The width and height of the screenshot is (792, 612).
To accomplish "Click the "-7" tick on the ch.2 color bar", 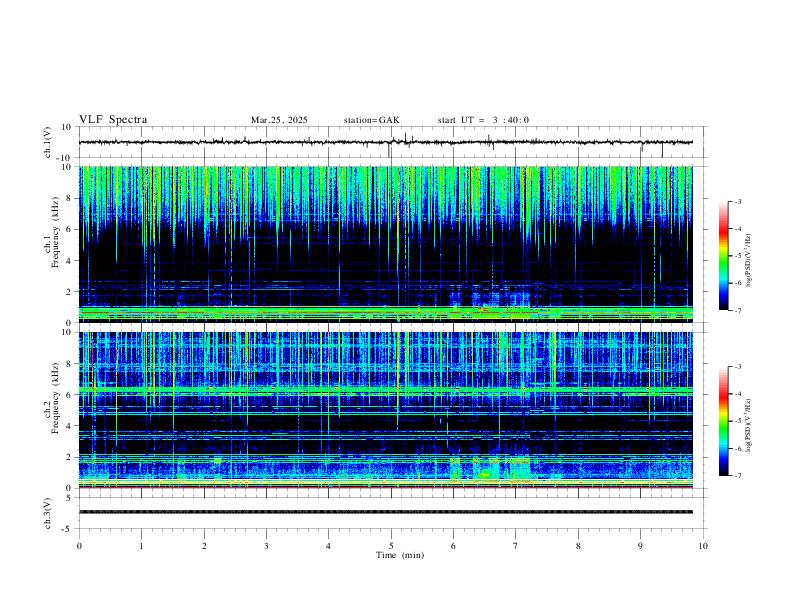I will pos(737,476).
